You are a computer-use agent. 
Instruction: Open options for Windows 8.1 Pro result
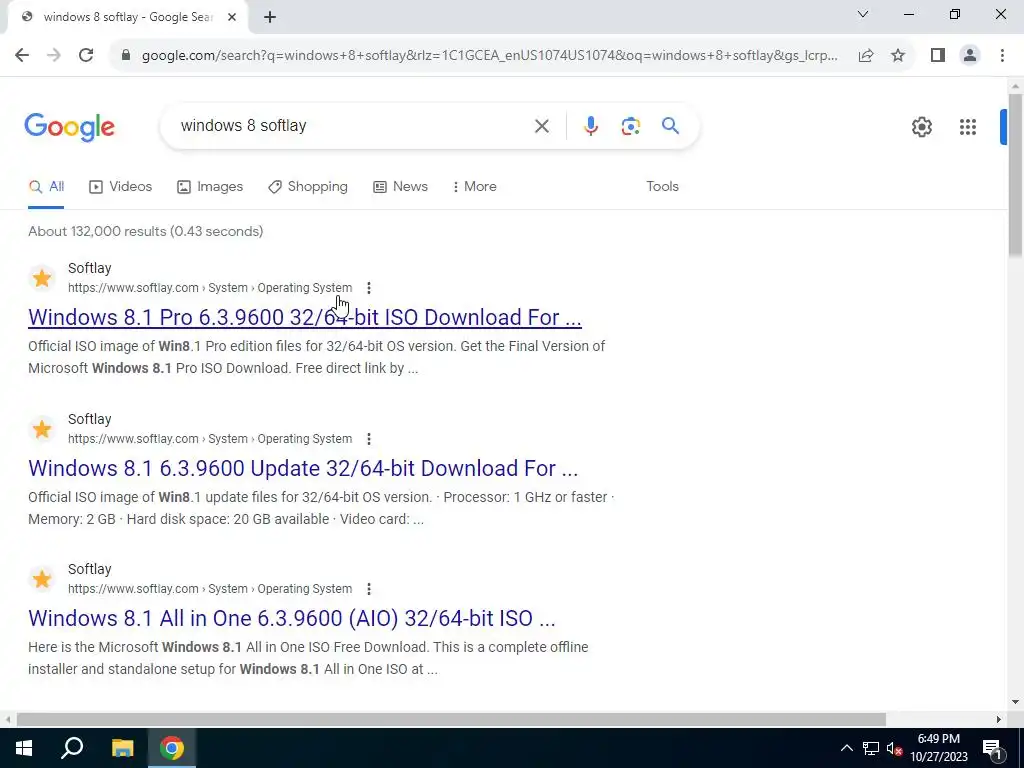368,288
